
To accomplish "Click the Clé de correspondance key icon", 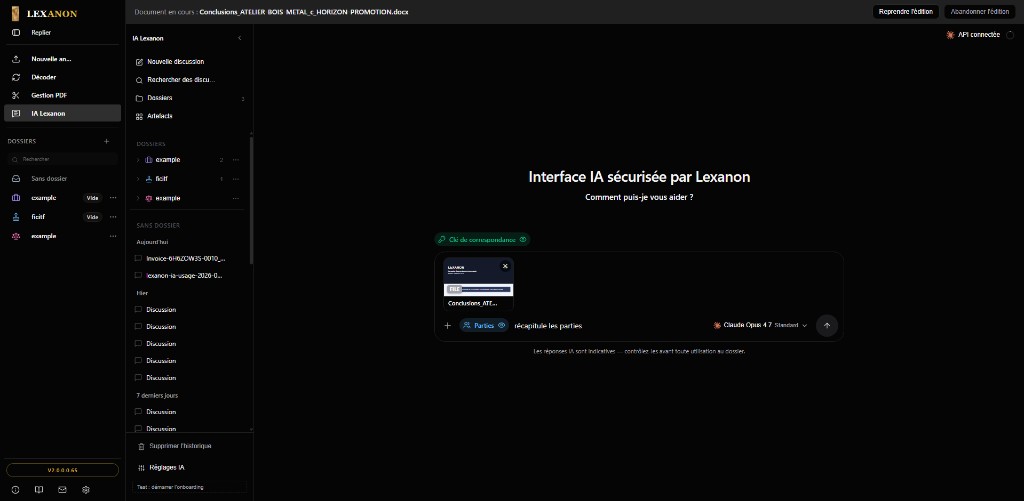I will (x=442, y=240).
